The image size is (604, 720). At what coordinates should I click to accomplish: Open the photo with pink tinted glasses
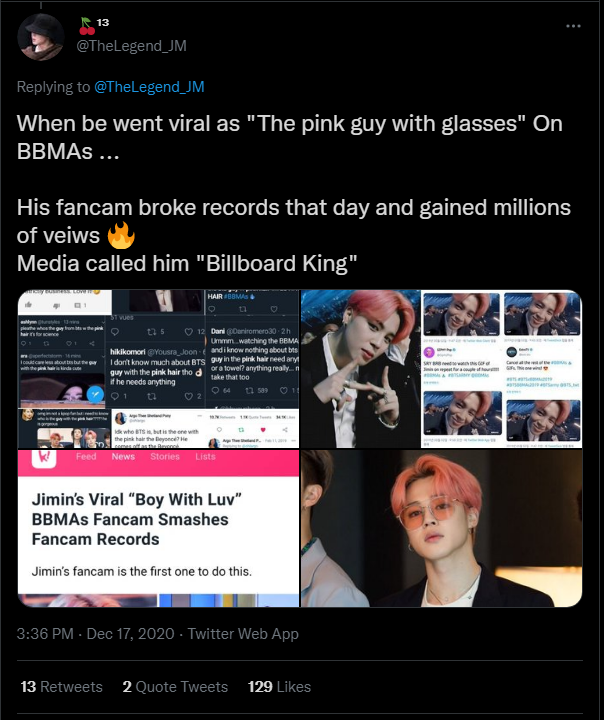441,528
